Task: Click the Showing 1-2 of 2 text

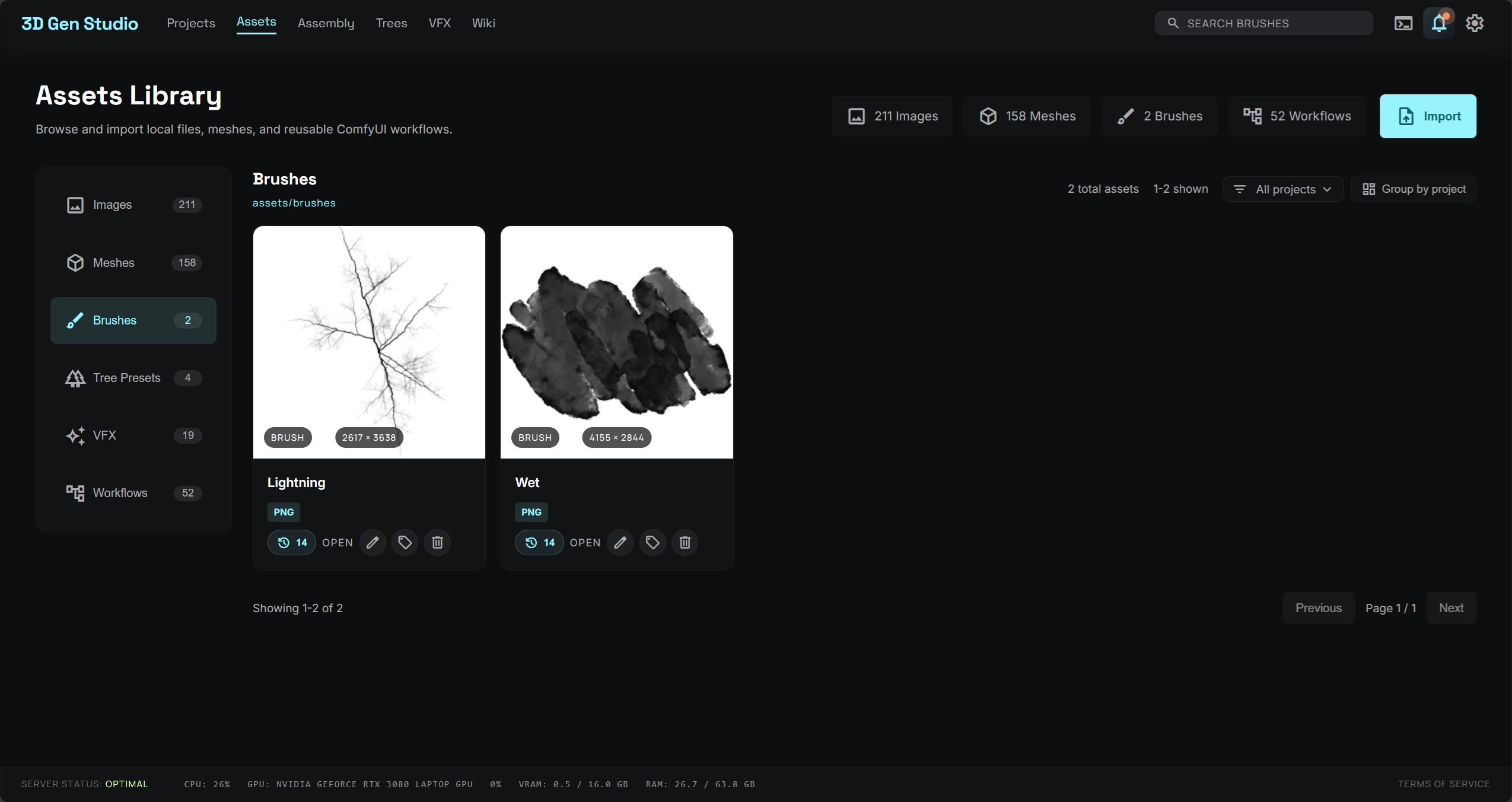Action: click(x=298, y=608)
